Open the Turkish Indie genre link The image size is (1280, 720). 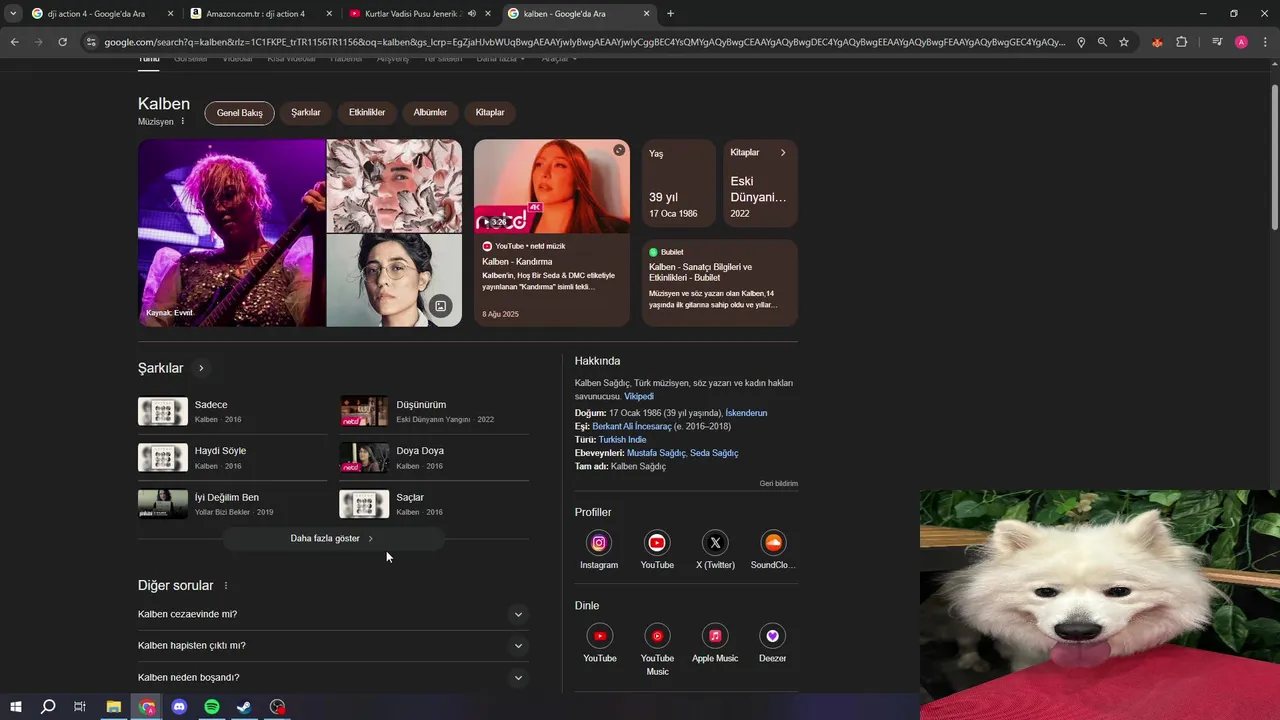tap(622, 440)
